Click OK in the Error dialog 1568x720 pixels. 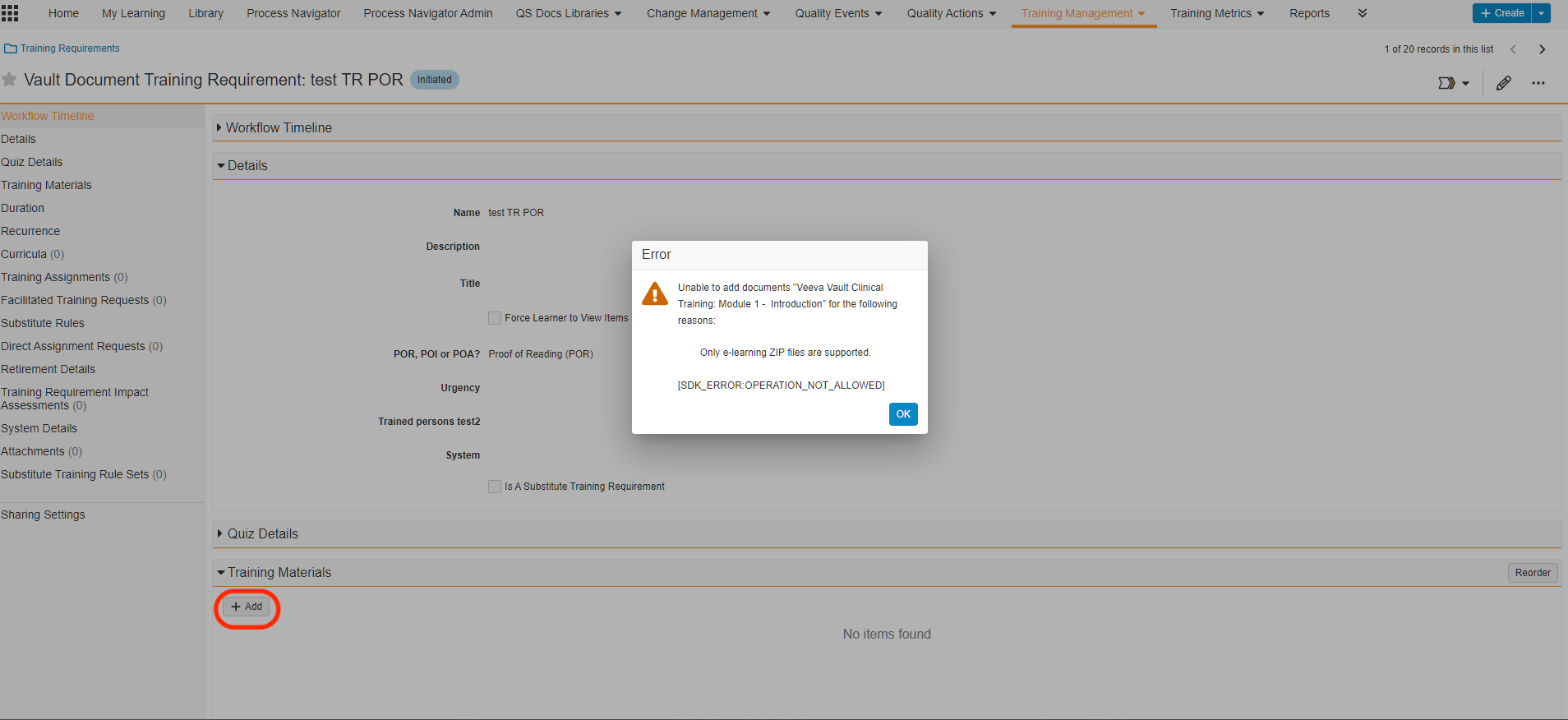903,414
